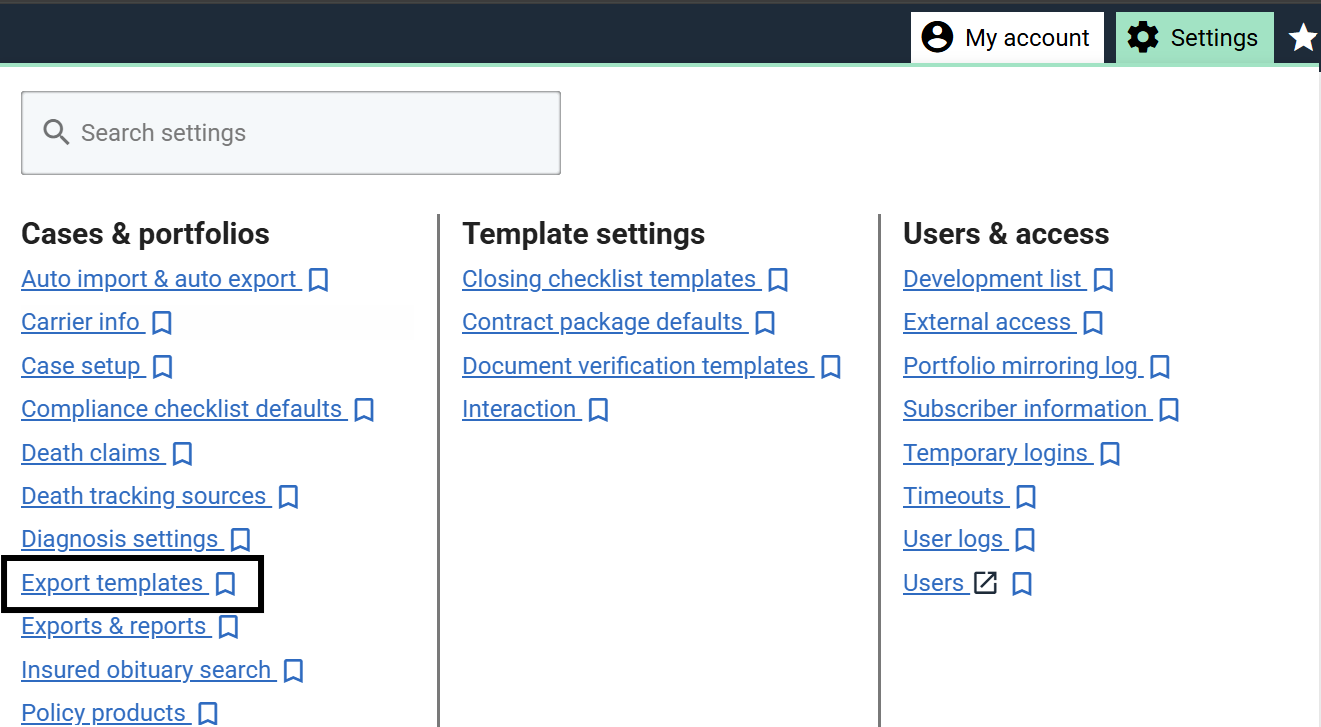The height and width of the screenshot is (727, 1321).
Task: Click bookmark icon beside Death claims
Action: (x=182, y=454)
